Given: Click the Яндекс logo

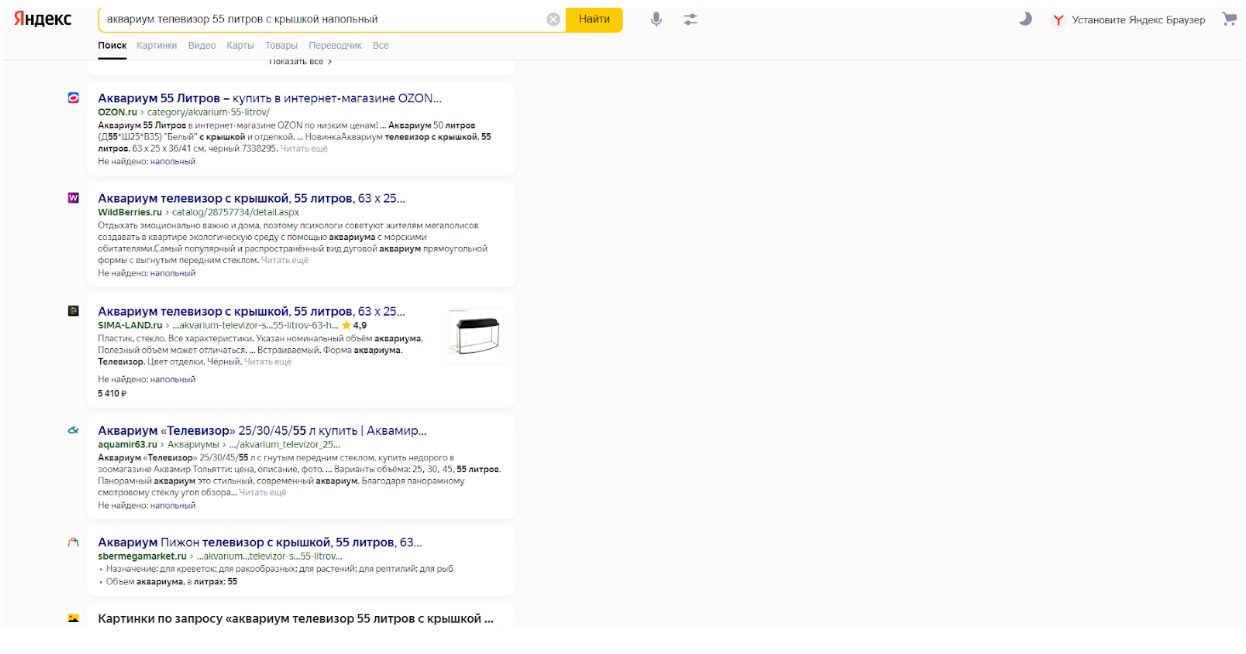Looking at the screenshot, I should 42,19.
